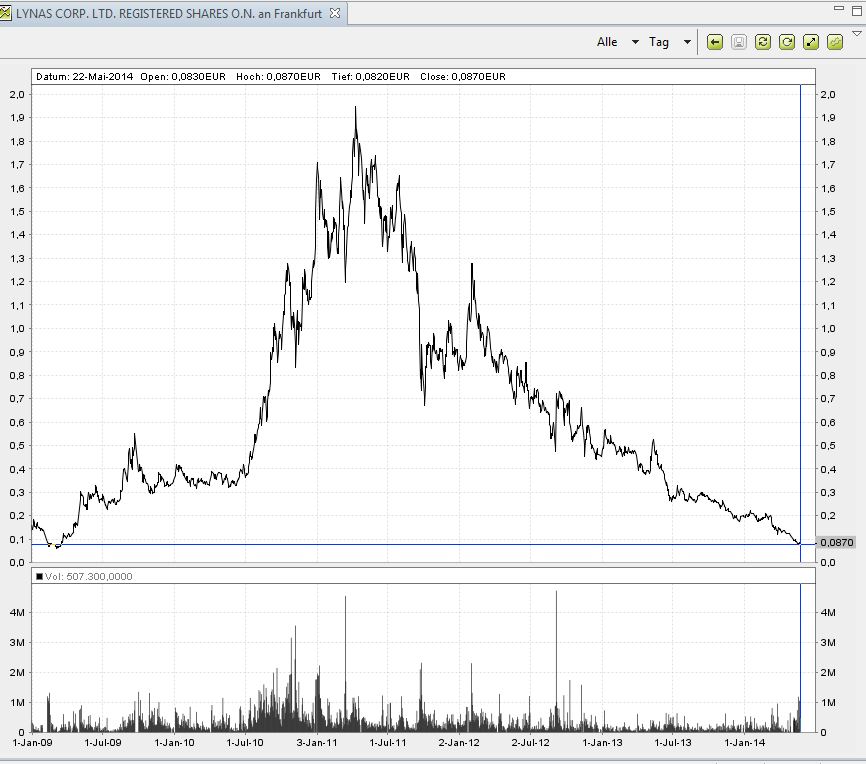Click the 1-Jan-09 date axis label
Screen dimensions: 866x764
pyautogui.click(x=32, y=742)
